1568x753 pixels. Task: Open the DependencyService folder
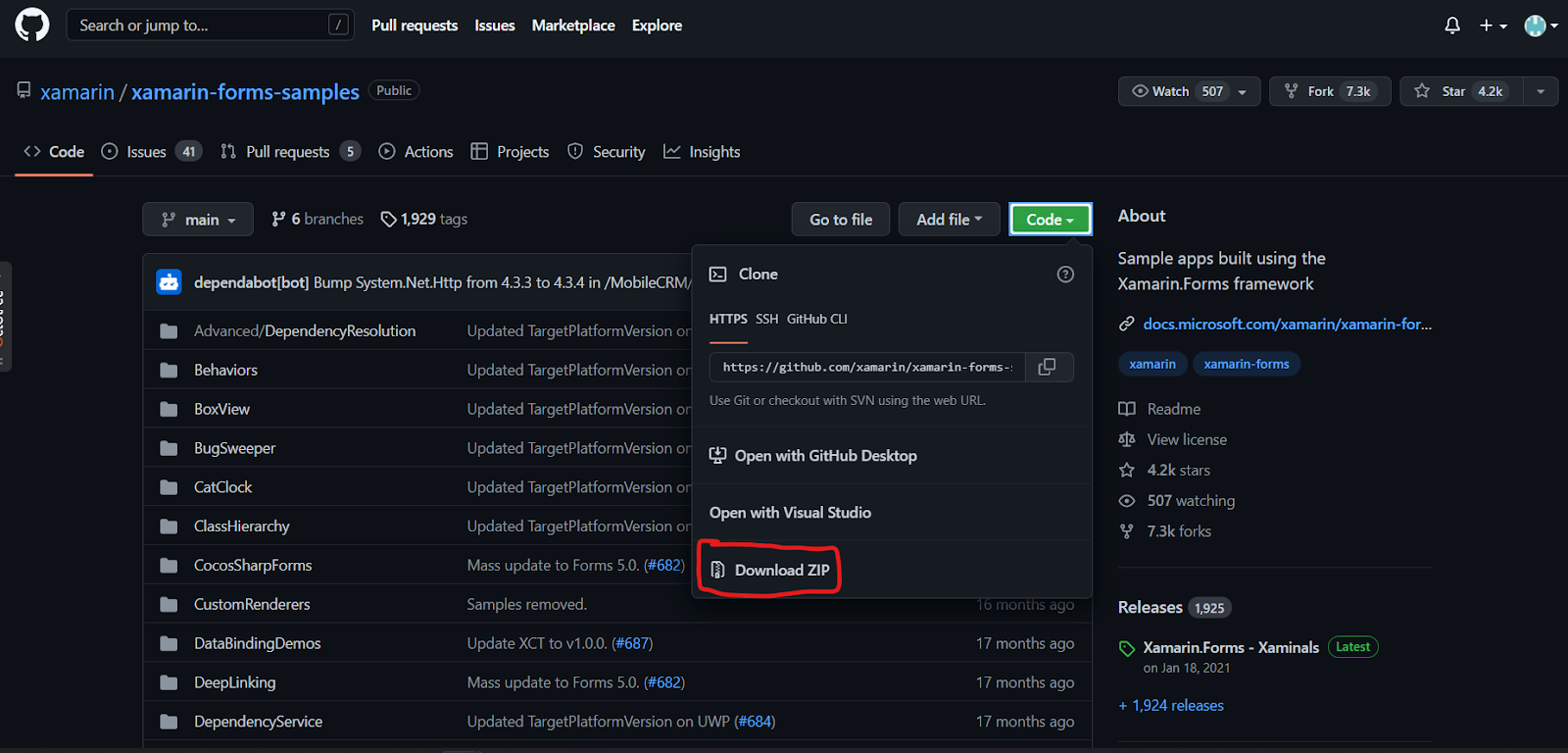pos(258,722)
